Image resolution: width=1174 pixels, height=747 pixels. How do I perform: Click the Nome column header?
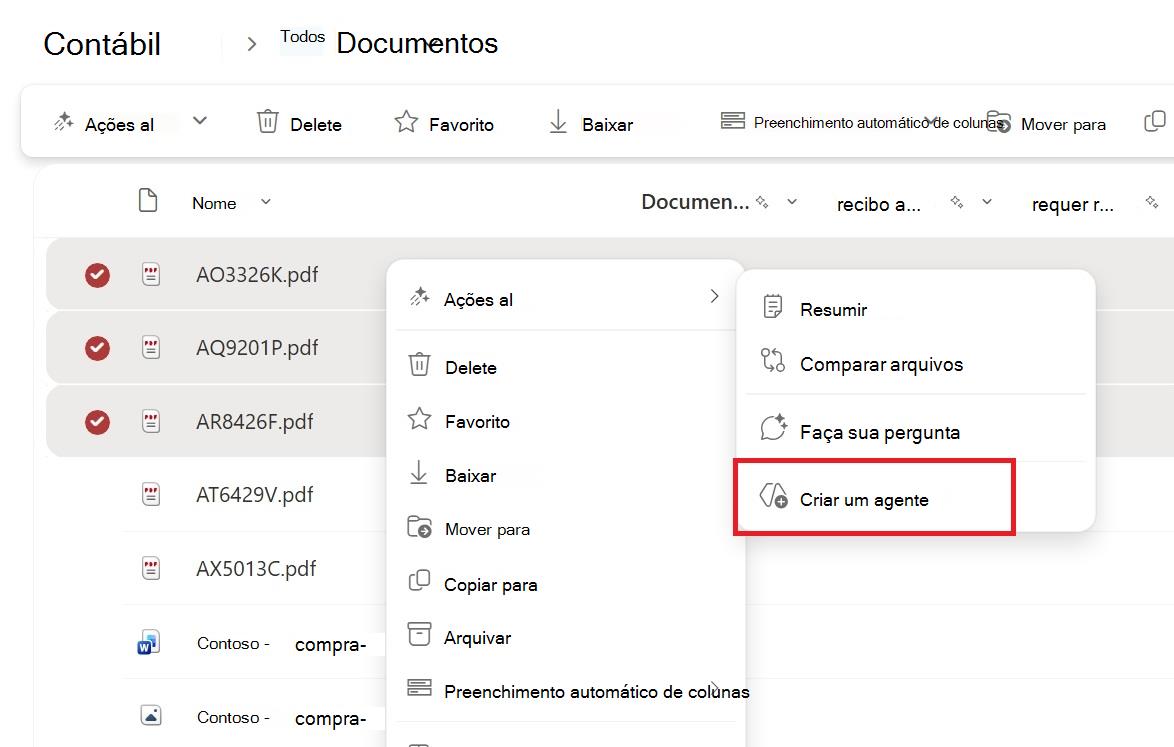[x=214, y=203]
